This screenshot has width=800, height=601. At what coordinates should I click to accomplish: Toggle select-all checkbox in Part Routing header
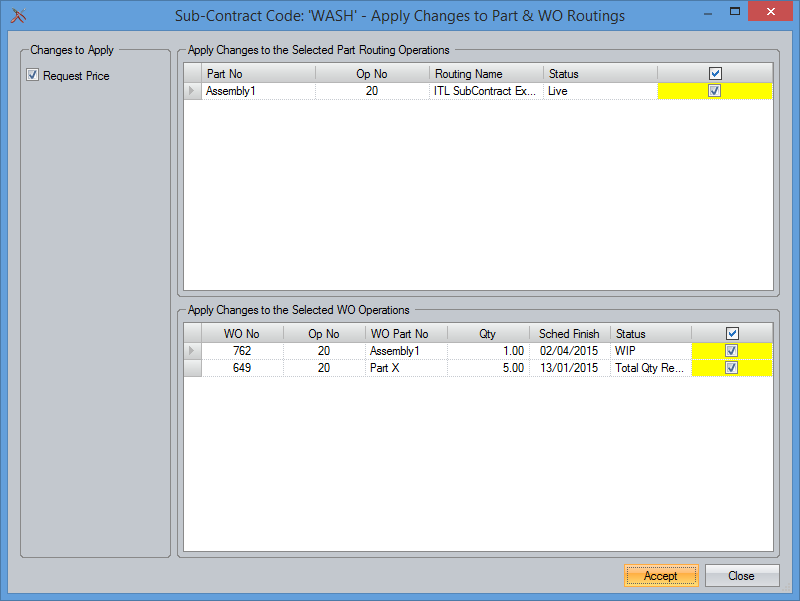[715, 74]
